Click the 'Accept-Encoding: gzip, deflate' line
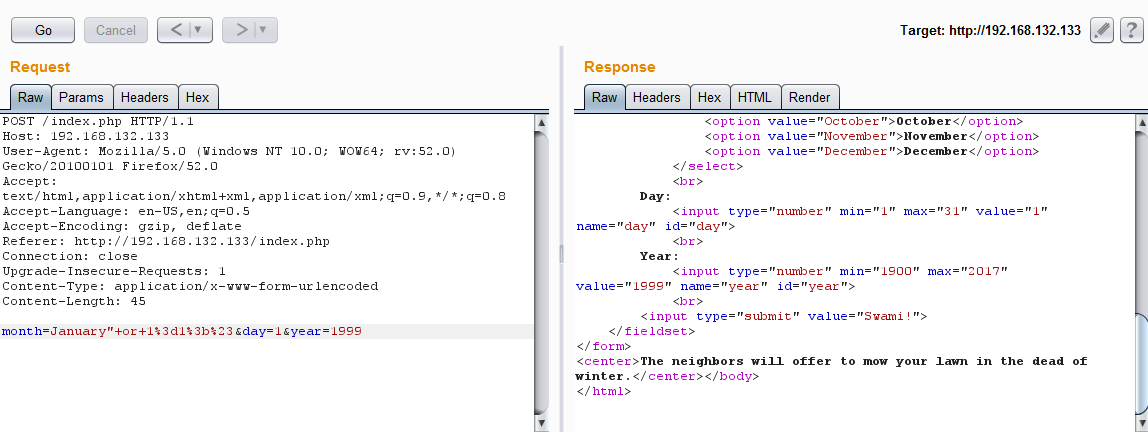 (x=122, y=226)
